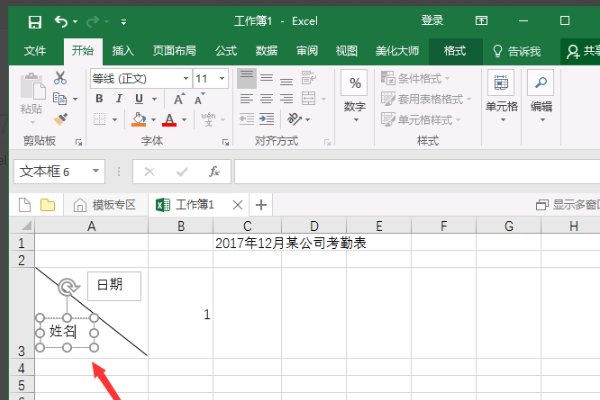The height and width of the screenshot is (400, 600).
Task: Close the 工作簿1 workbook tab
Action: 238,205
